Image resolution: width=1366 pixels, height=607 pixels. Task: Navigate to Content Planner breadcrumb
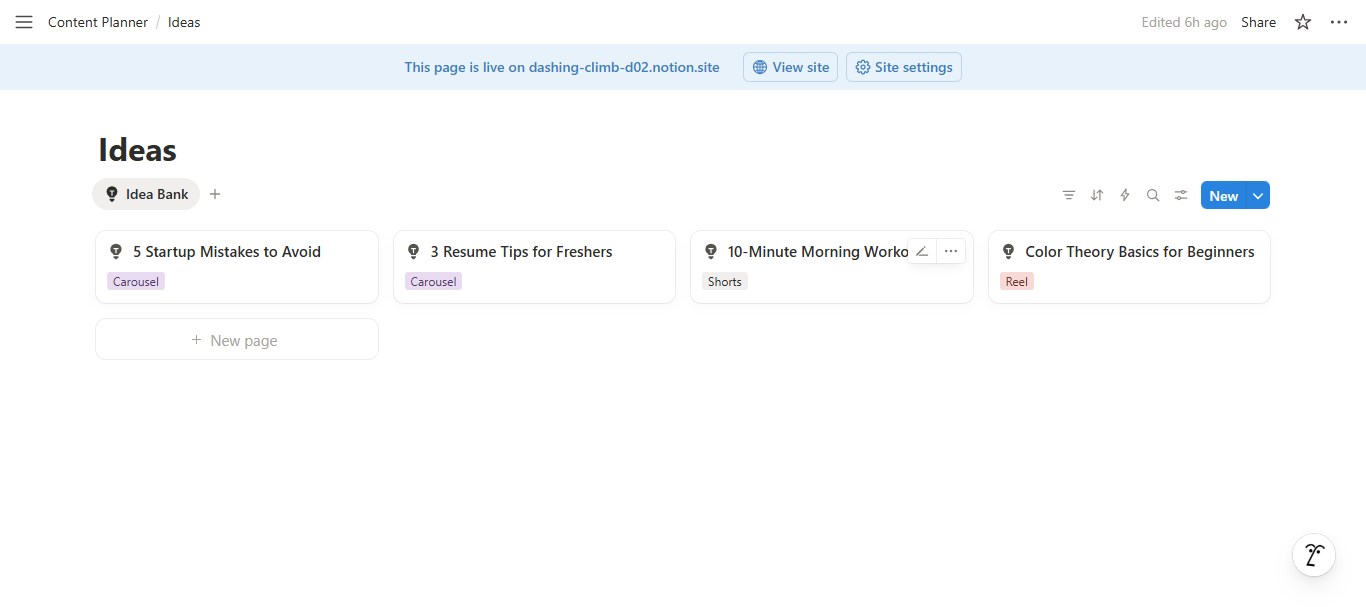(98, 22)
